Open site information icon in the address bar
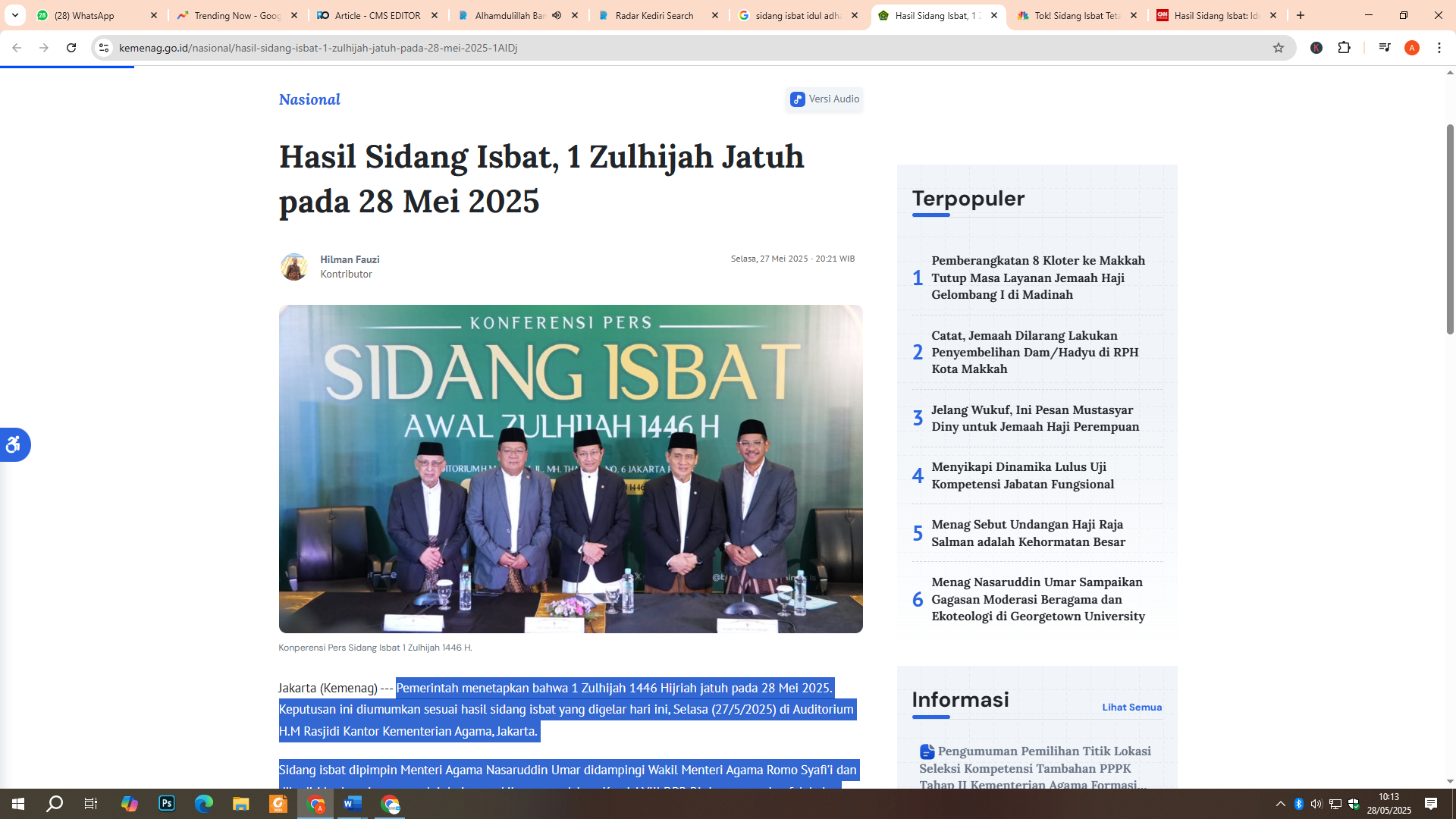Viewport: 1456px width, 819px height. (102, 47)
